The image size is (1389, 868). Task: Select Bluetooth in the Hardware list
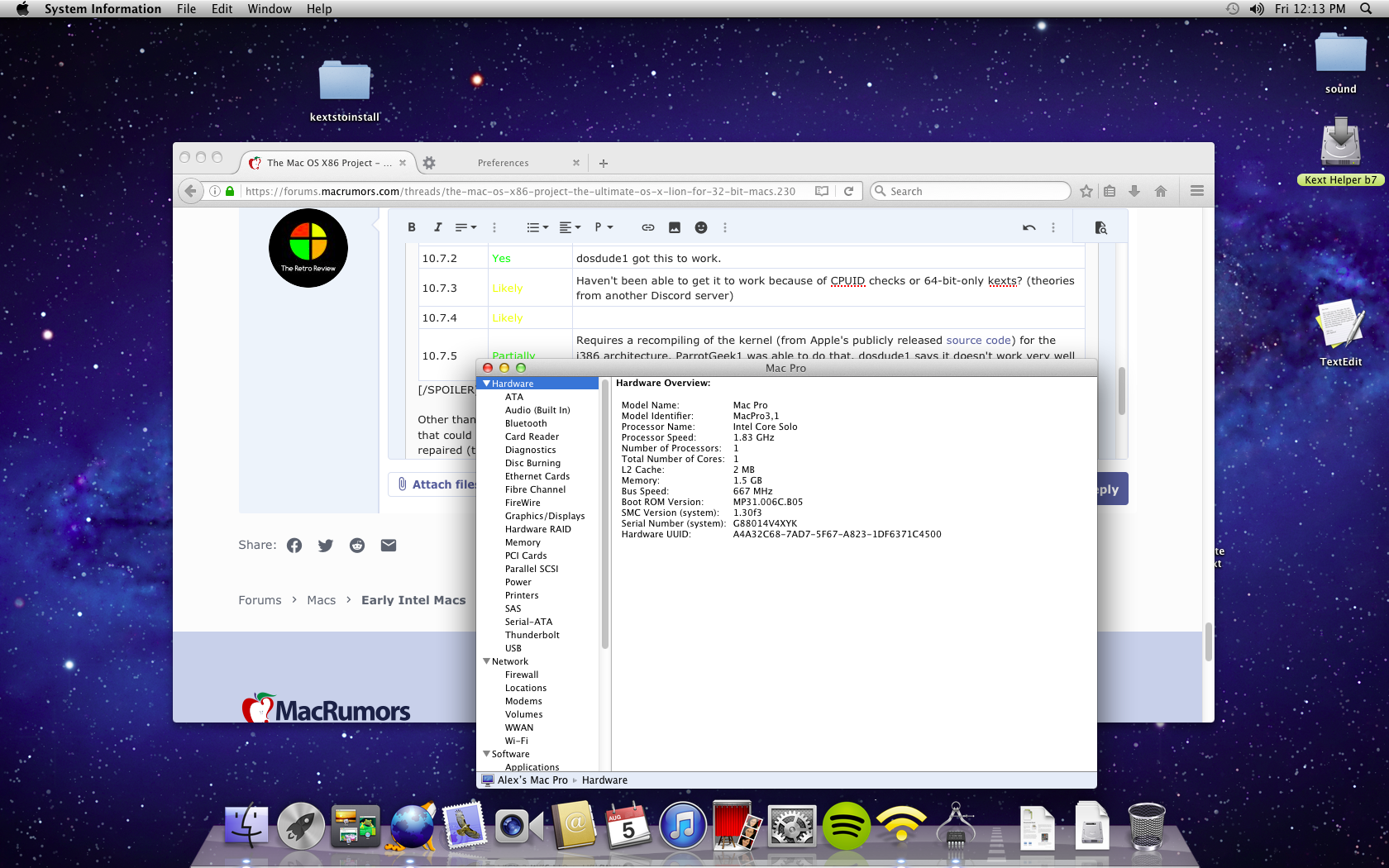click(526, 423)
